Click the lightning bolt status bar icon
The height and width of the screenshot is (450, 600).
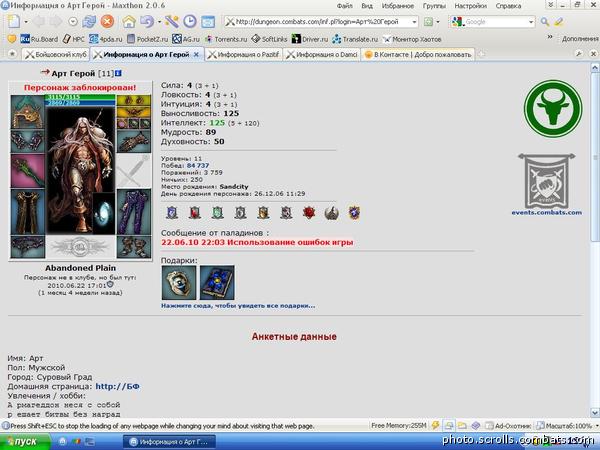[435, 425]
